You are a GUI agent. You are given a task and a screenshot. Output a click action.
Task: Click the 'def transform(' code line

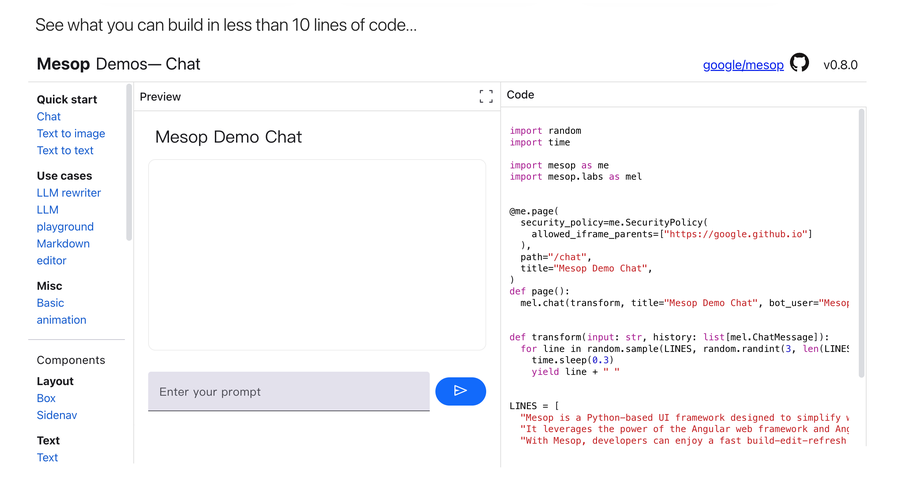(x=669, y=337)
